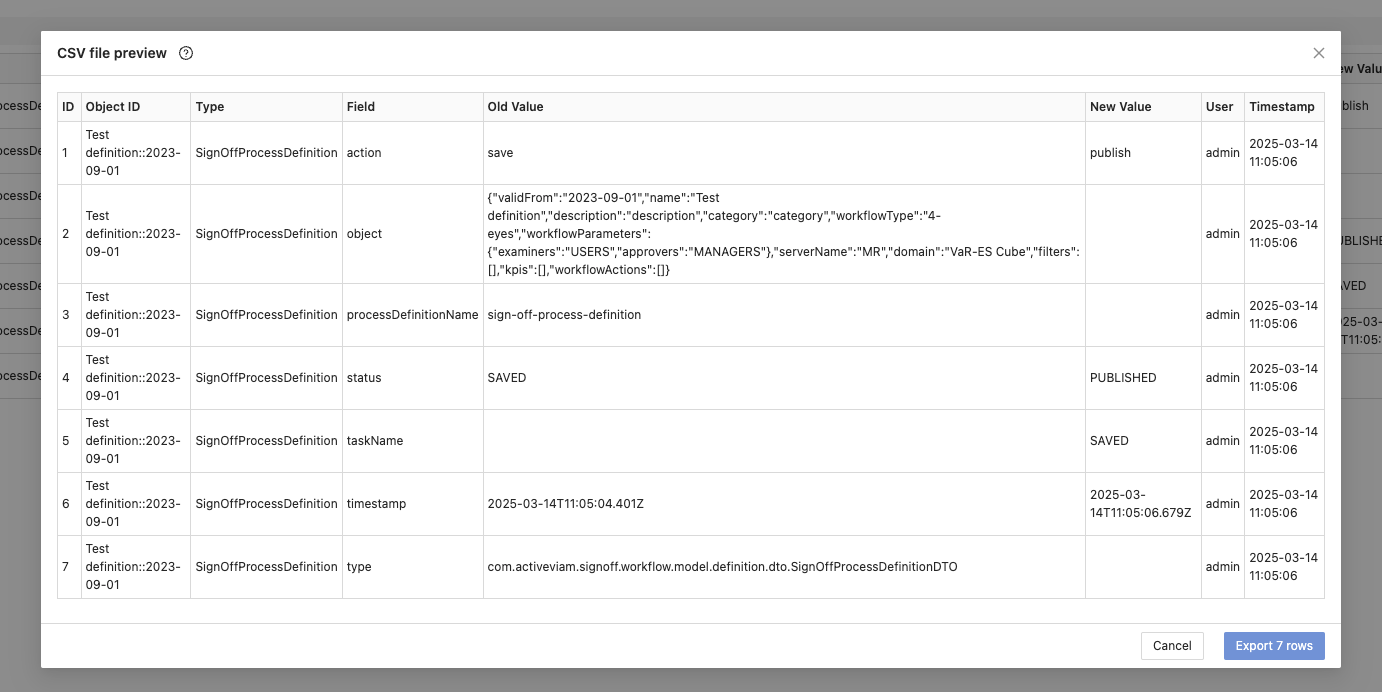Close the CSV file preview dialog

pos(1318,53)
